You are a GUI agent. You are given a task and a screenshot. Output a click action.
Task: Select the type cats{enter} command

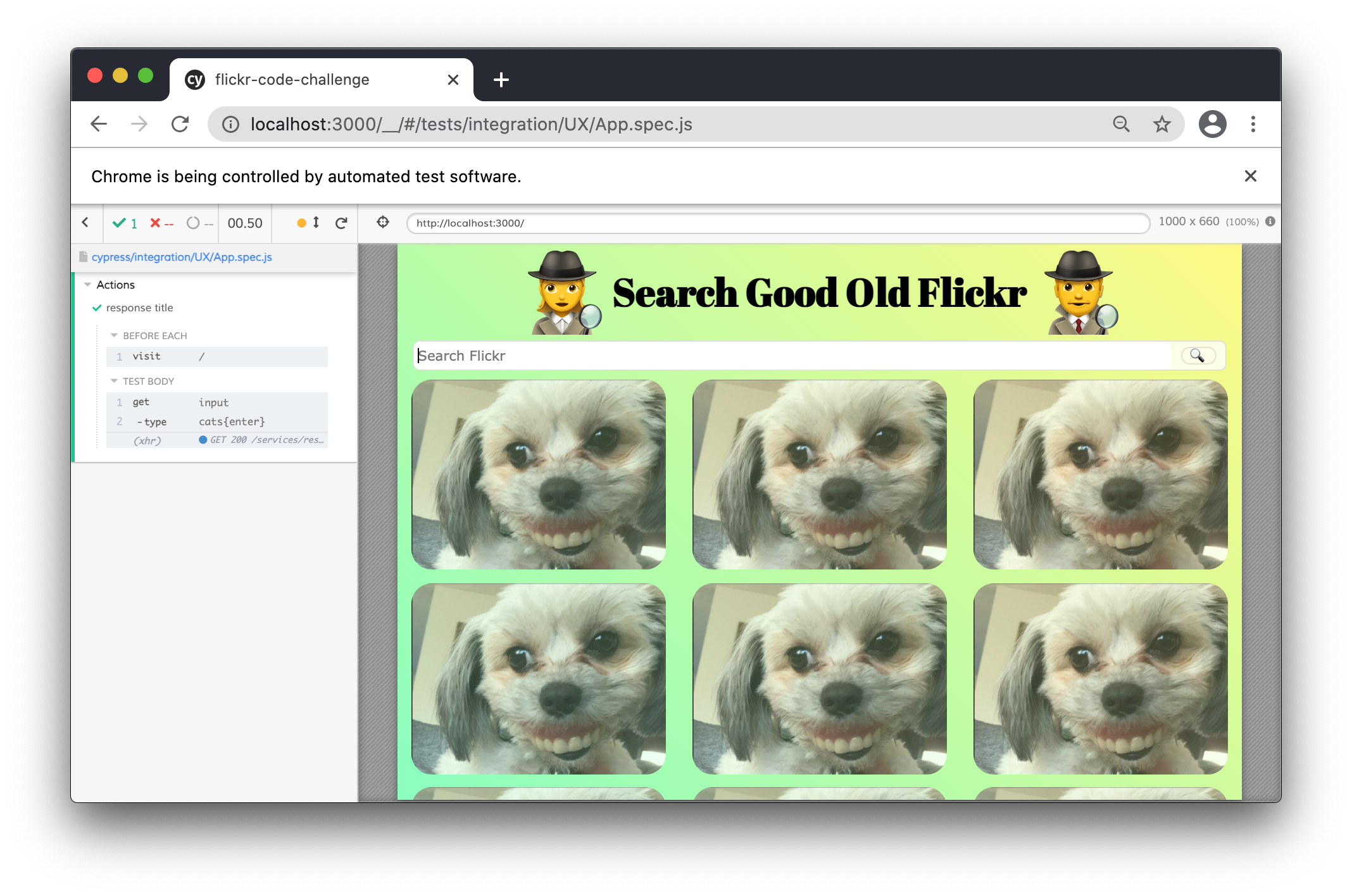tap(217, 421)
